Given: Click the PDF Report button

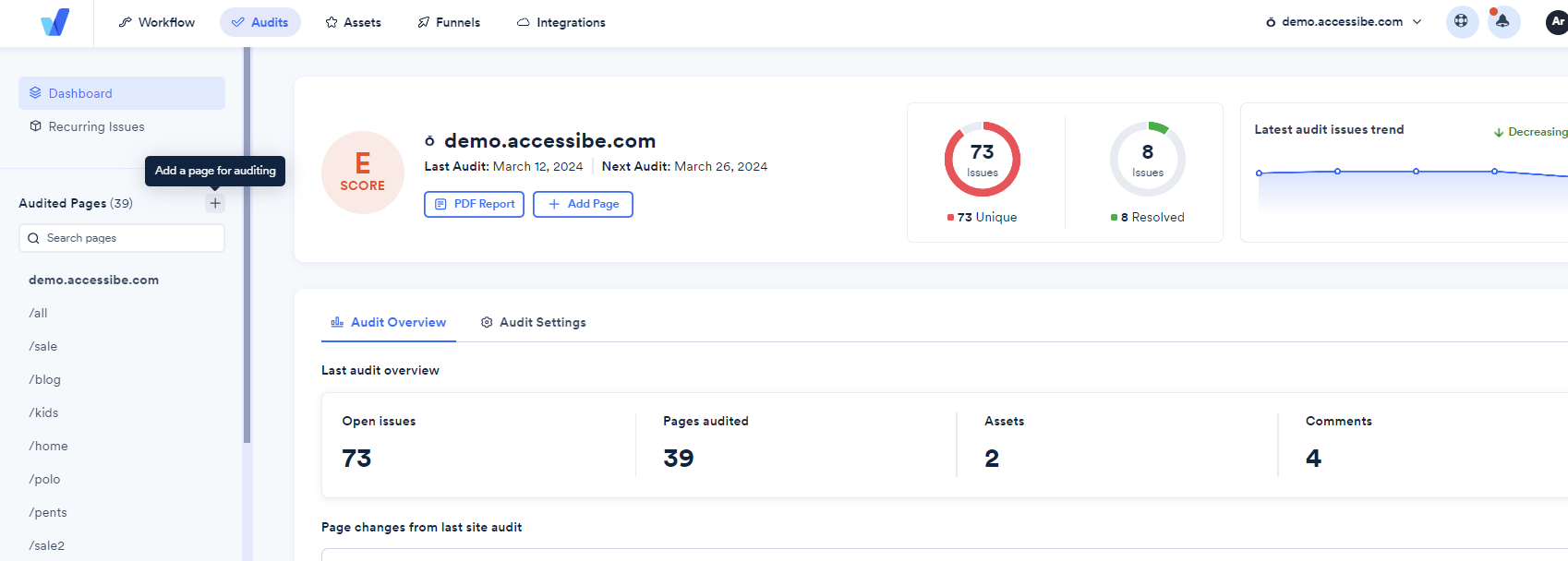Looking at the screenshot, I should [474, 204].
